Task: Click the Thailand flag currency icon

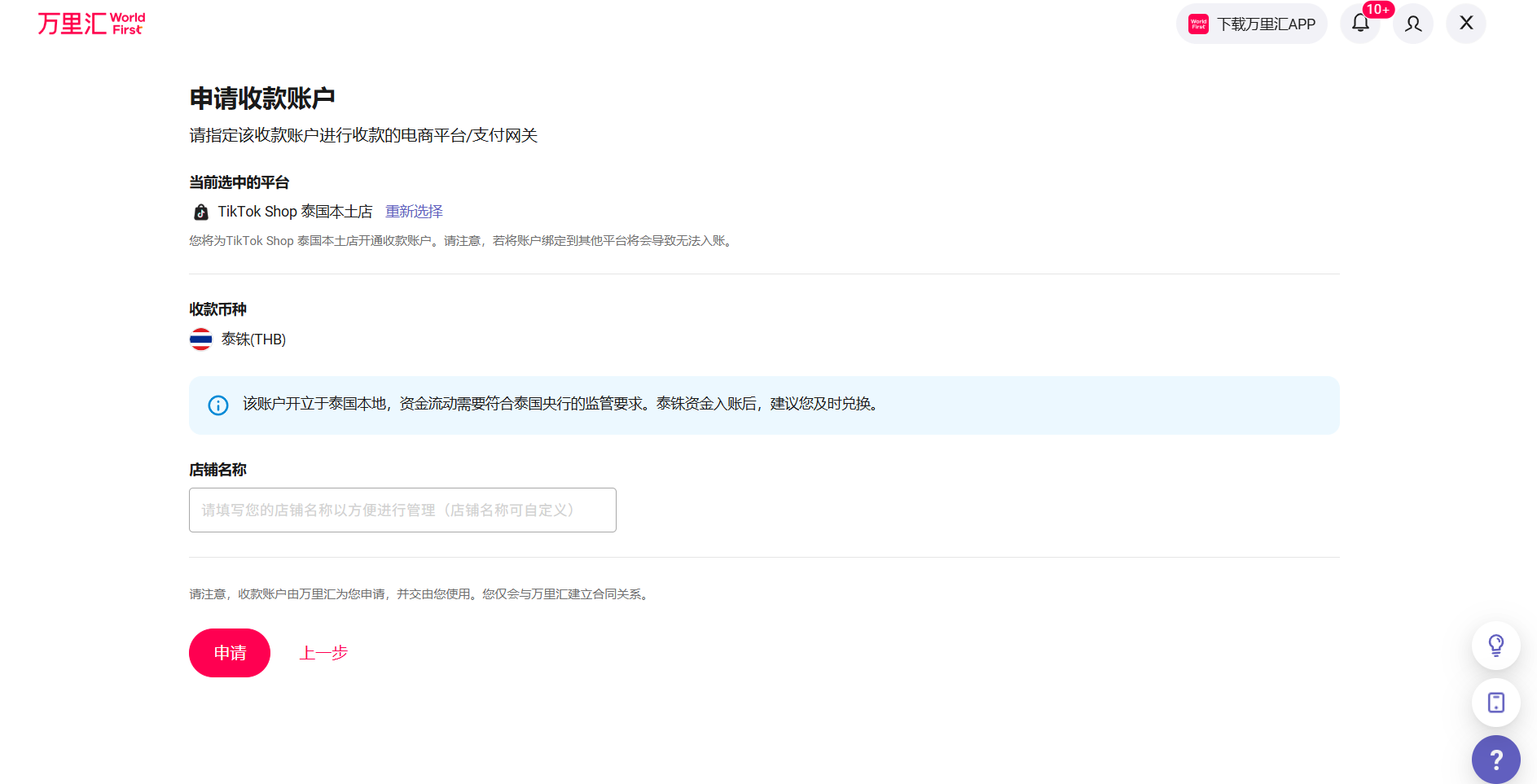Action: point(200,339)
